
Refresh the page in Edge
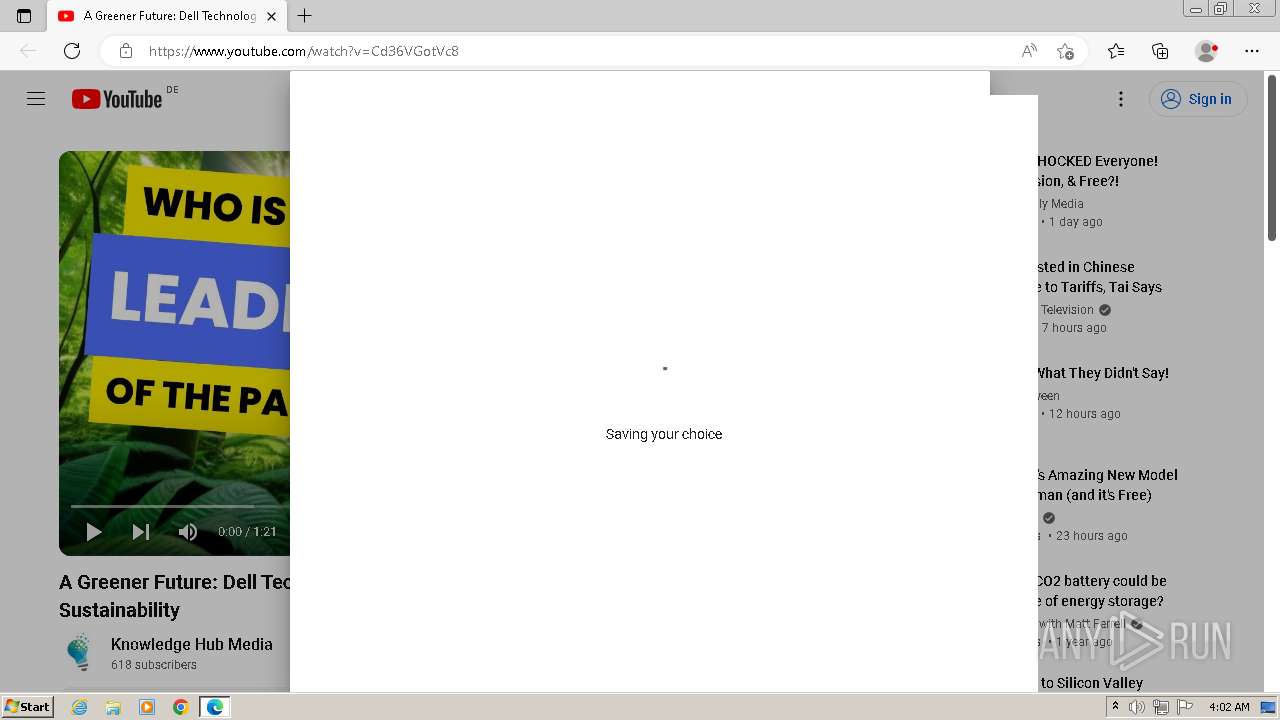click(x=72, y=51)
